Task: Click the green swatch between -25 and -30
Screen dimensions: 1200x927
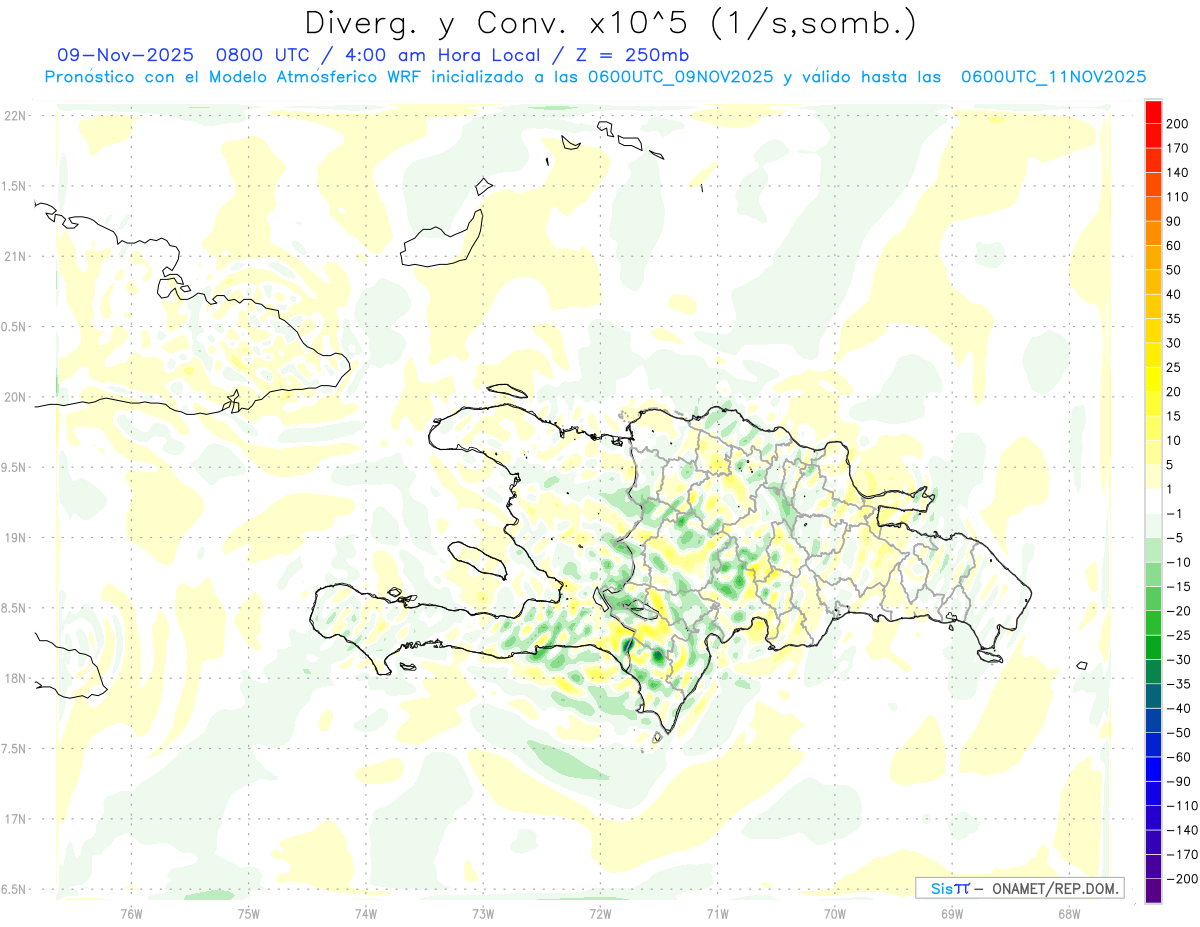Action: pos(1153,647)
